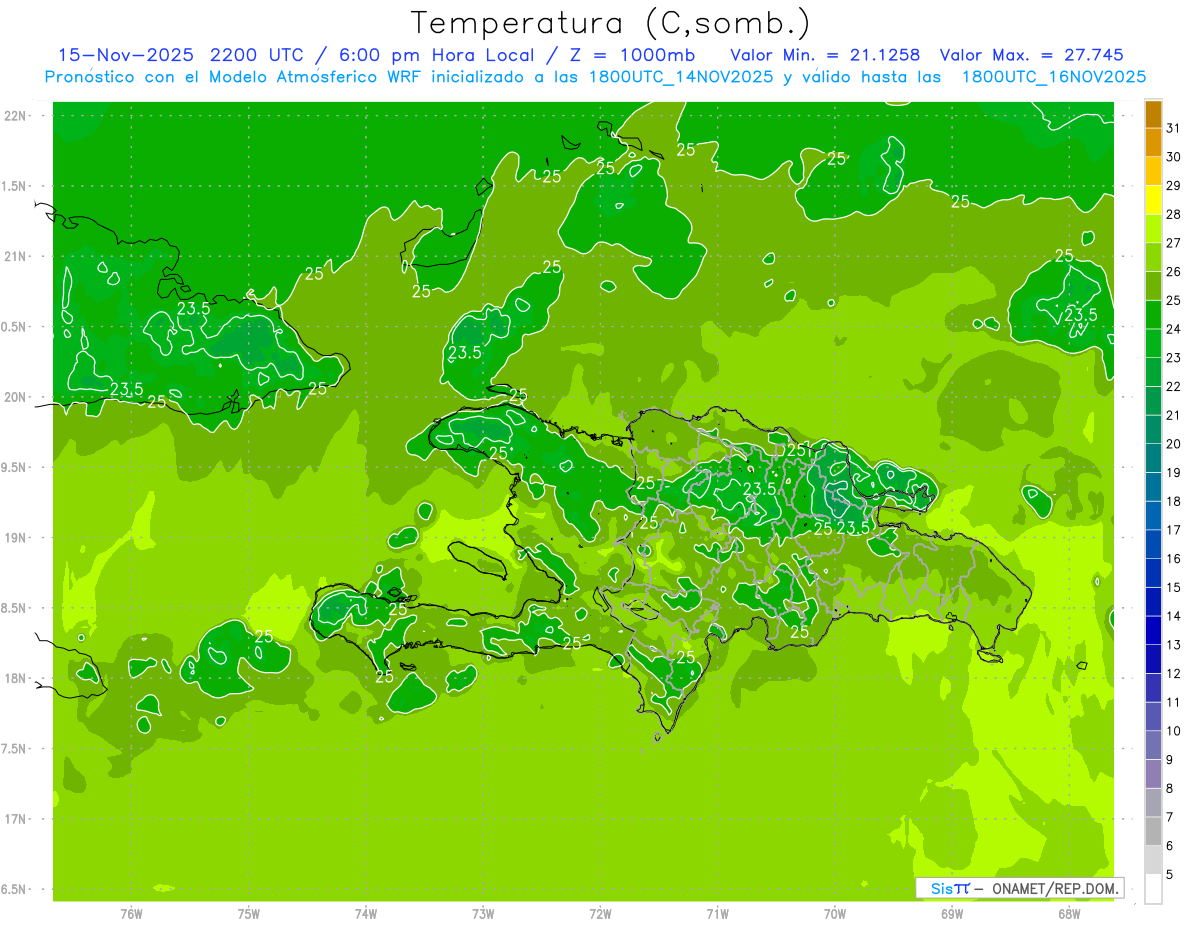Click the teal 20 degree legend swatch
The image size is (1200, 927).
pyautogui.click(x=1153, y=431)
